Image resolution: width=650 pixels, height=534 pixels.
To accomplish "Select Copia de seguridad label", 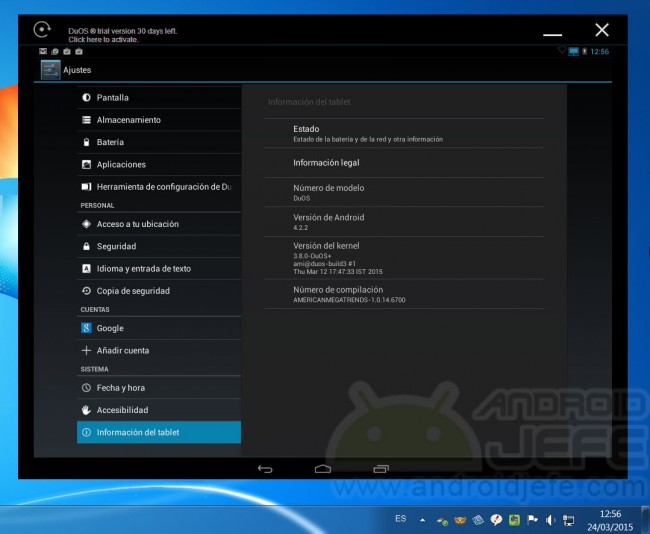I will tap(133, 291).
